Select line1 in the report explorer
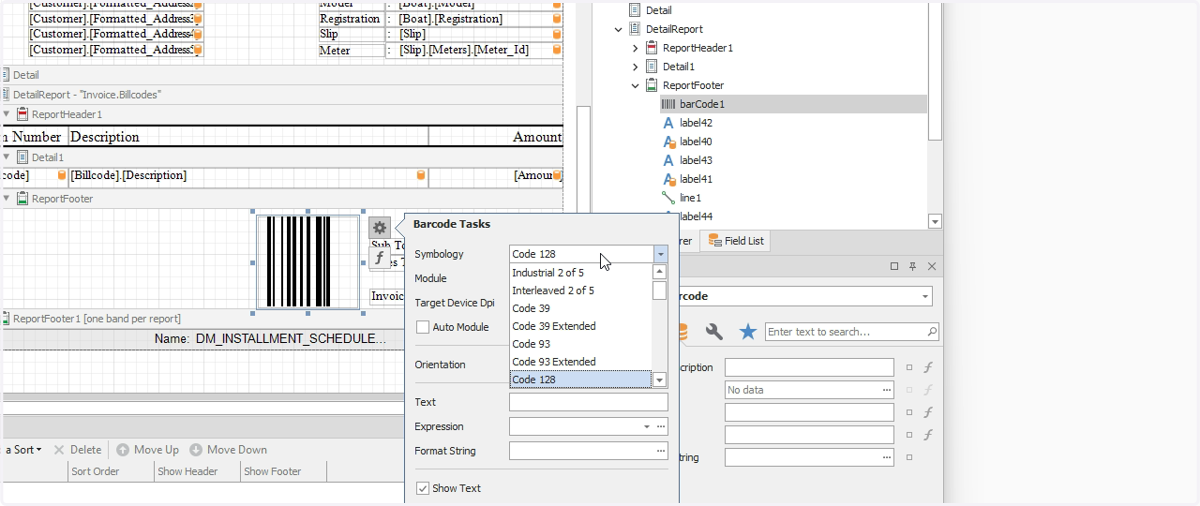Image resolution: width=1200 pixels, height=506 pixels. pos(690,198)
